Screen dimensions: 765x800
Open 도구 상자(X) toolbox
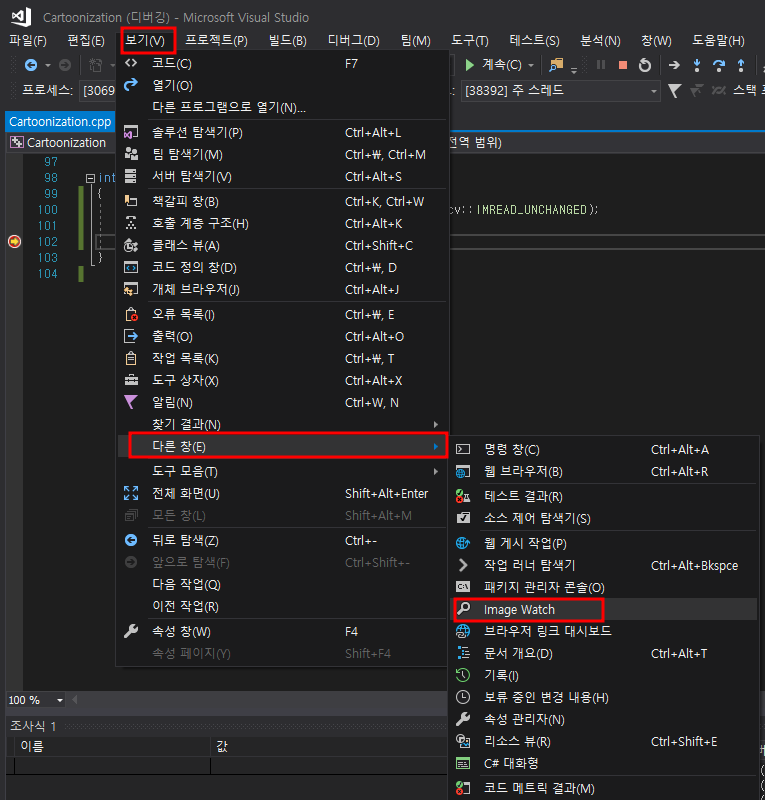click(283, 381)
